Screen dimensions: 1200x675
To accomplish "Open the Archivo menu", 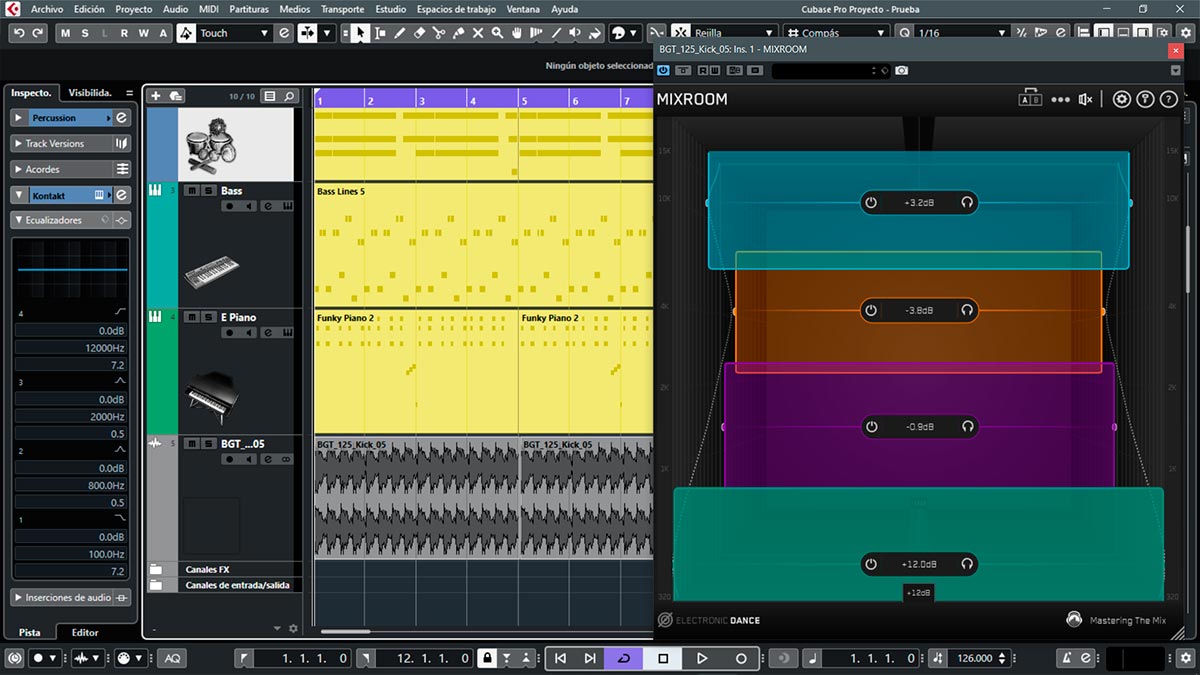I will pyautogui.click(x=47, y=9).
